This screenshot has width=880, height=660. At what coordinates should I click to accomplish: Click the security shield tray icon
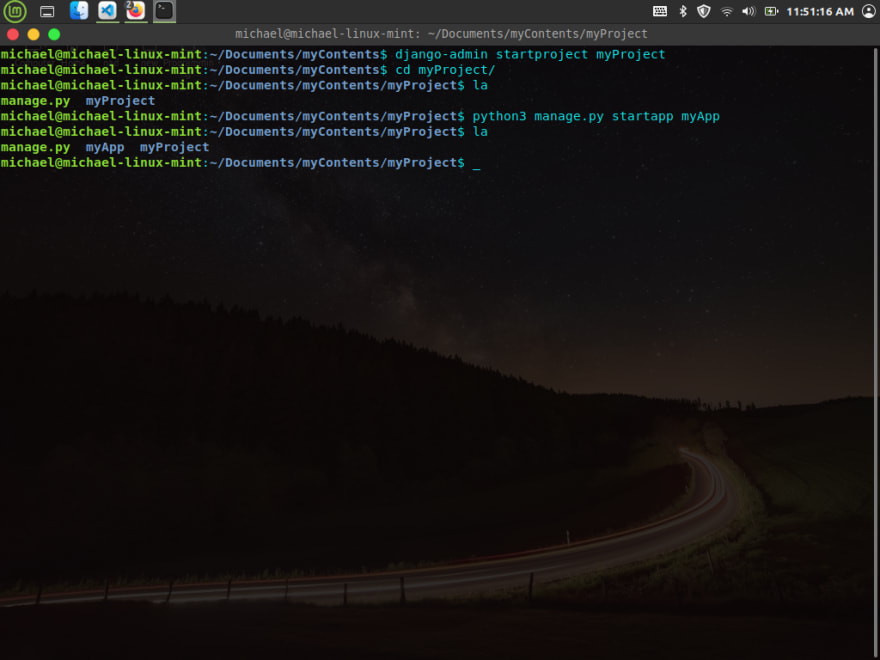[703, 11]
